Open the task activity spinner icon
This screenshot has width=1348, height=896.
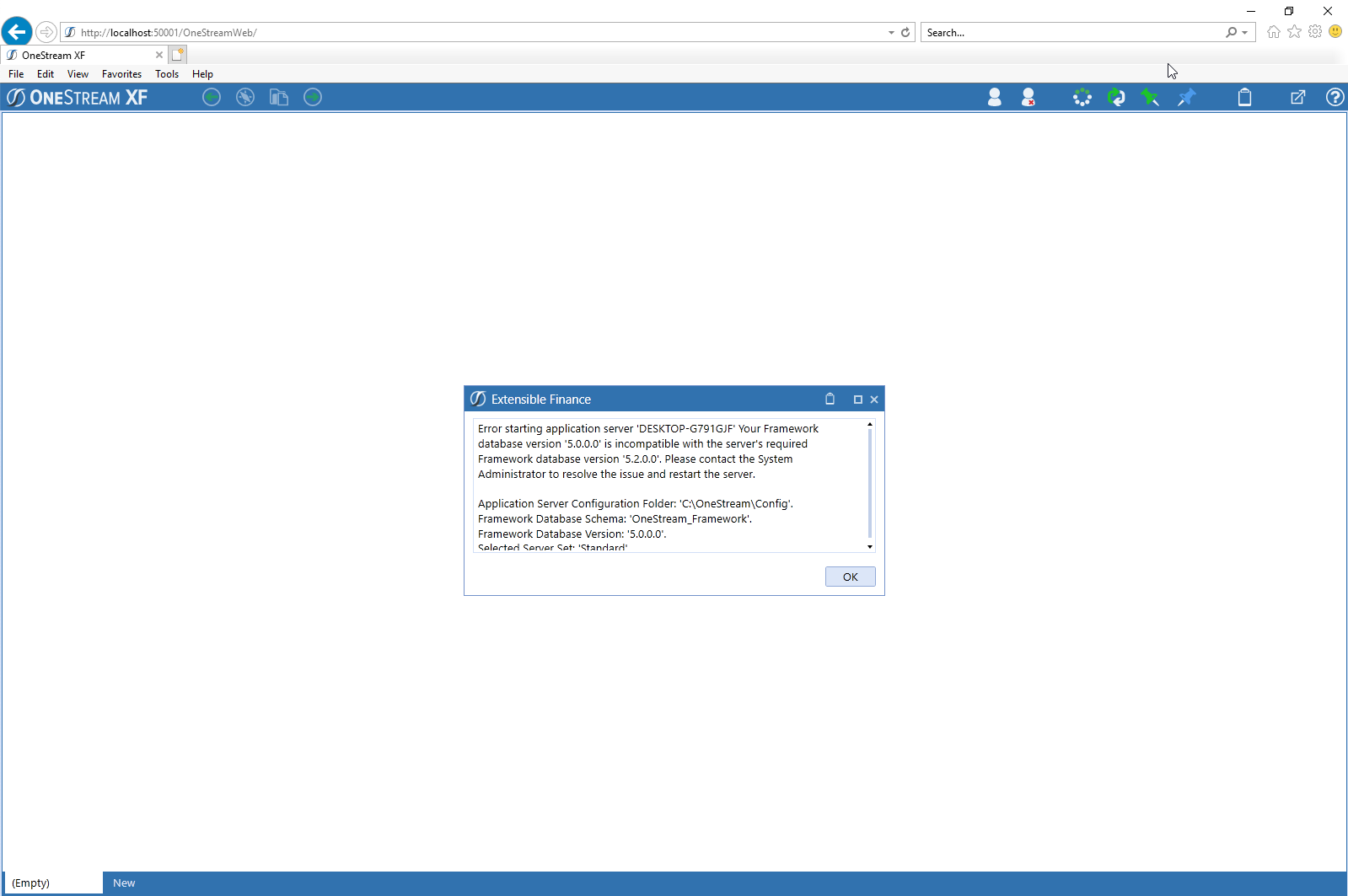click(x=1082, y=97)
